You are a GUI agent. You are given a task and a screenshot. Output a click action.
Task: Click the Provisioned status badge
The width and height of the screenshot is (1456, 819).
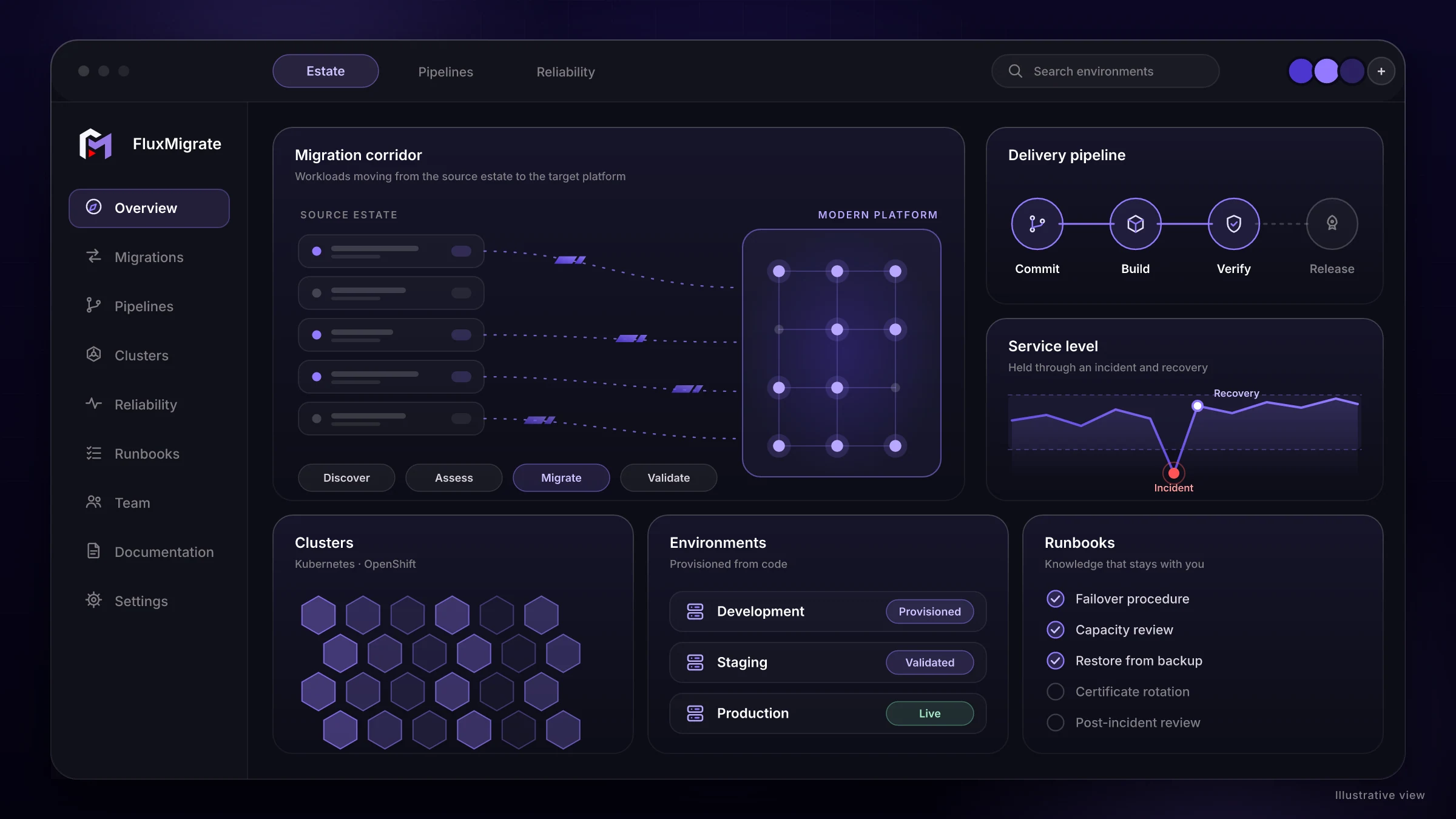tap(930, 612)
